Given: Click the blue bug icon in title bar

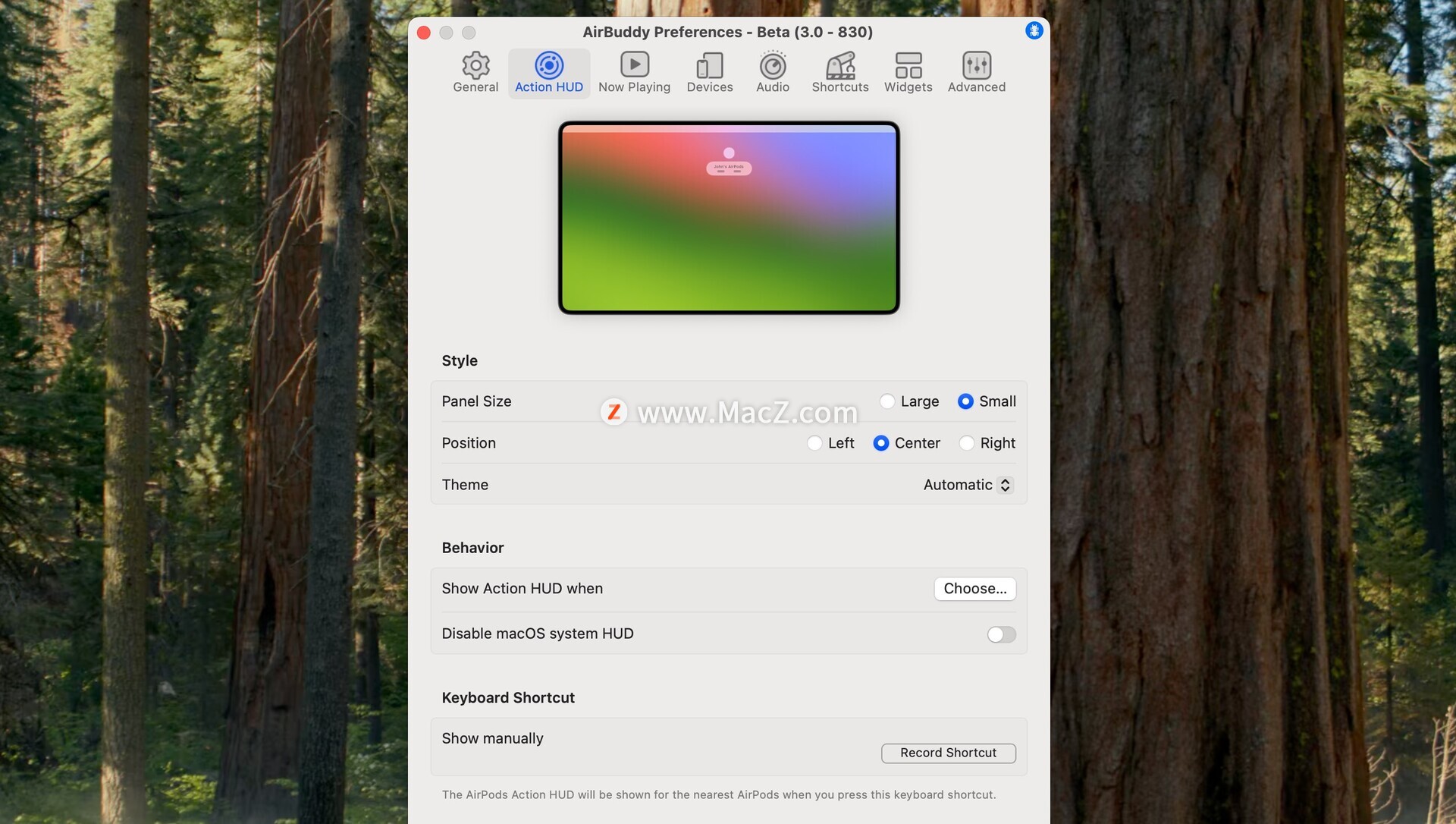Looking at the screenshot, I should (x=1034, y=30).
